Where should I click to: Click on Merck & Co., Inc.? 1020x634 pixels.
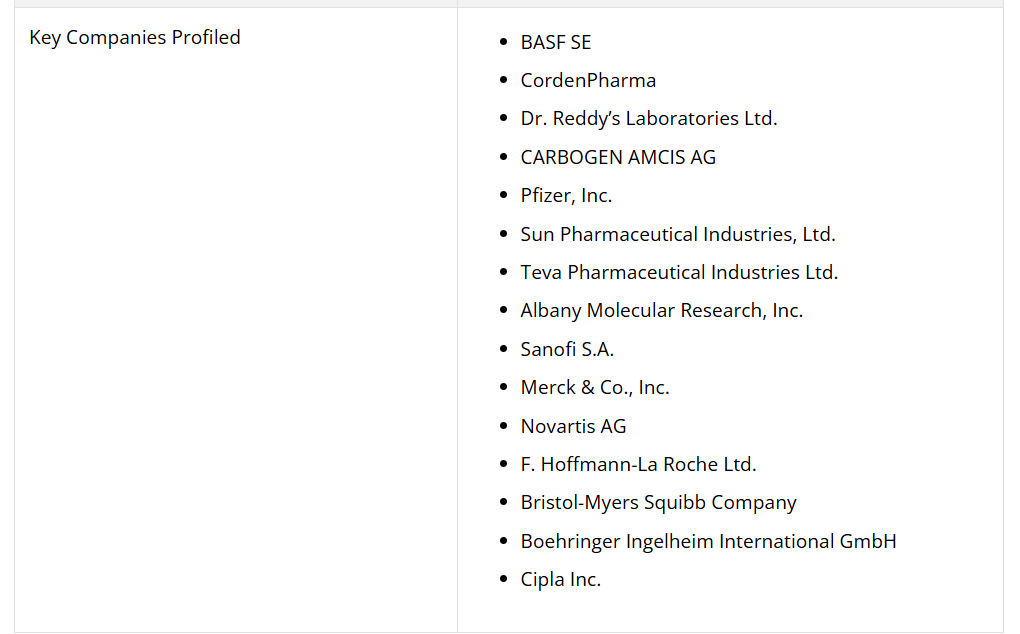click(594, 388)
